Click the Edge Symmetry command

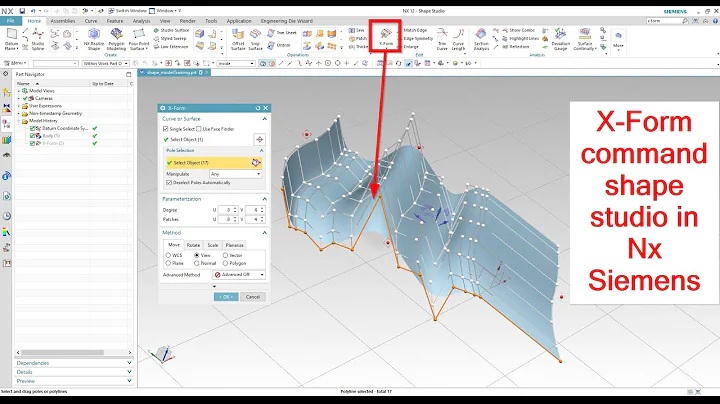(418, 39)
